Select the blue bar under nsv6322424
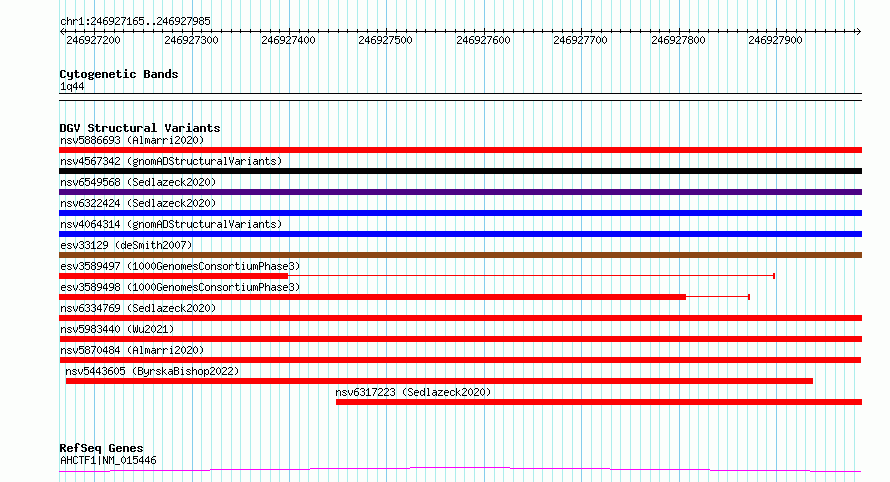Screen dimensions: 890x482 click(x=460, y=213)
